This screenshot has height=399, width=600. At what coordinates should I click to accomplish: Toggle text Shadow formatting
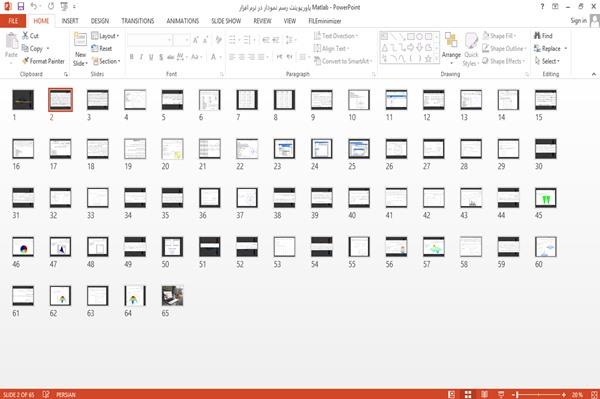tap(161, 57)
